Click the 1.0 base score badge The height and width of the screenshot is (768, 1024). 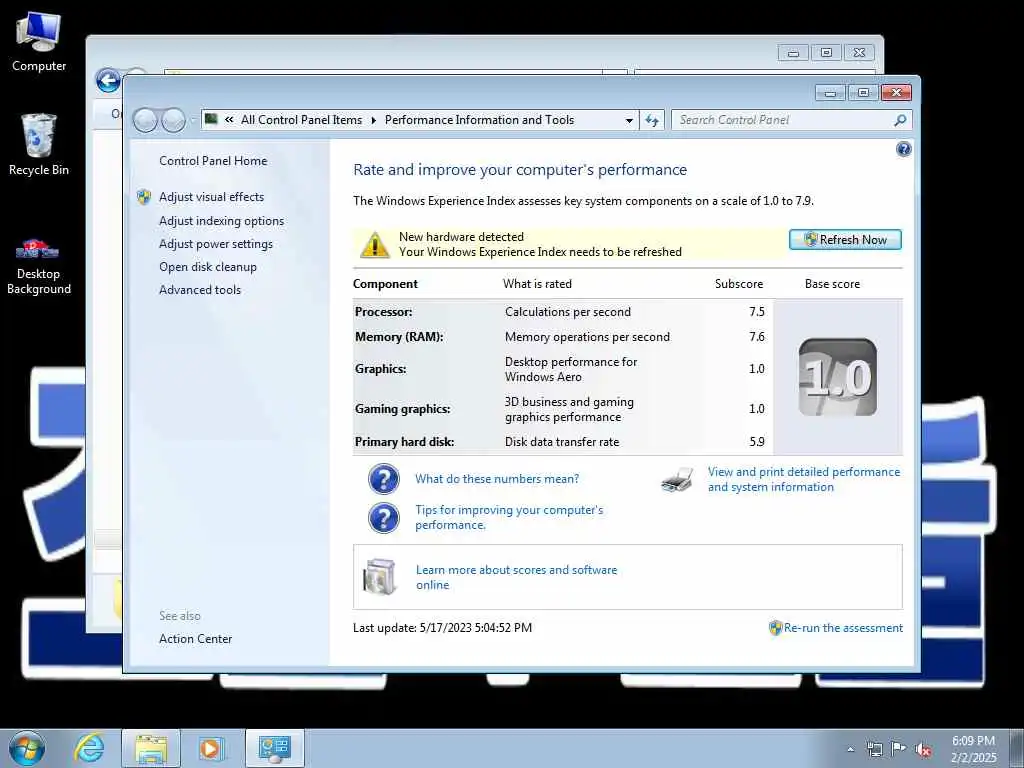tap(837, 377)
